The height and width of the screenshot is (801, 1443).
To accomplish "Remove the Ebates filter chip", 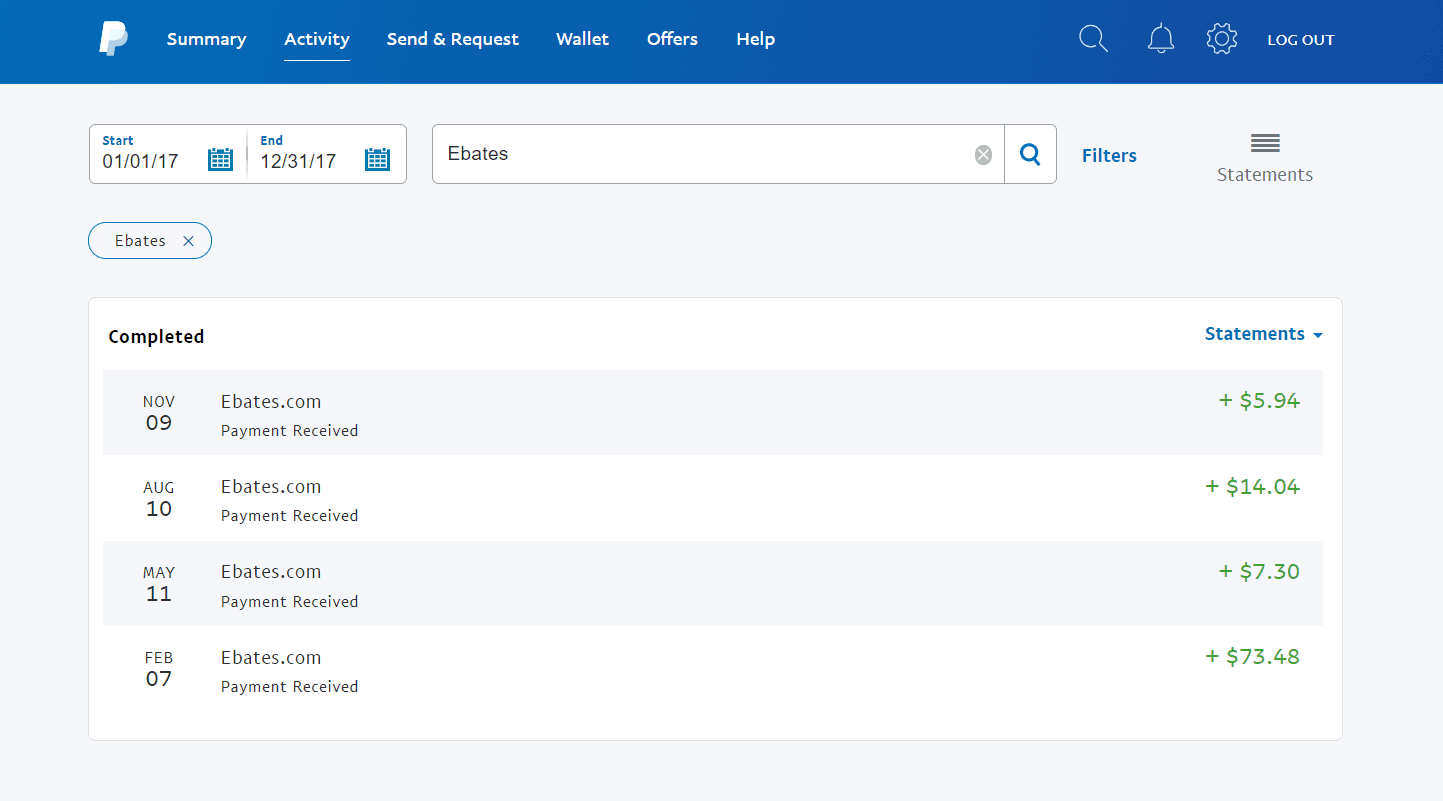I will click(188, 241).
